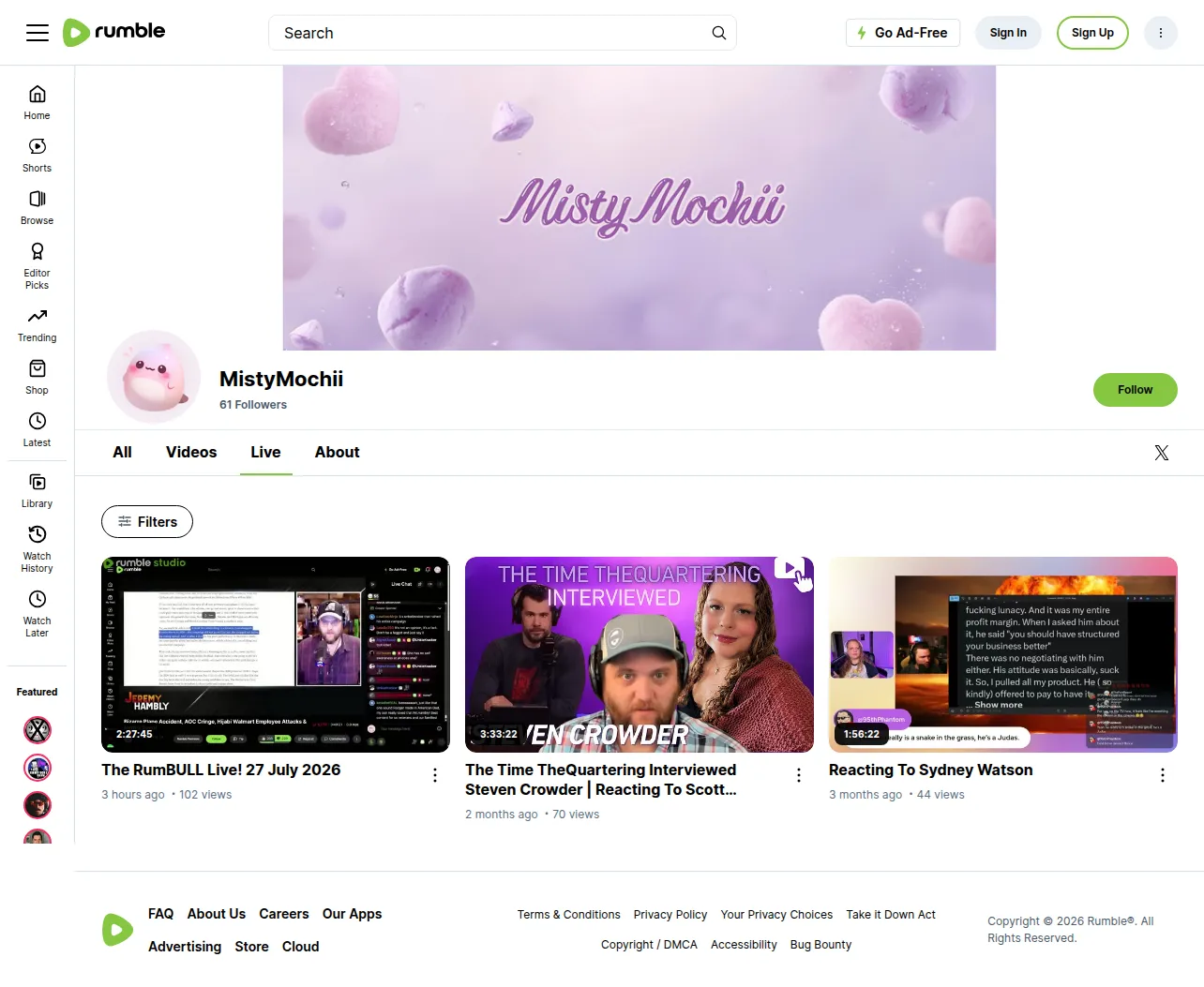Click the Sign In button
This screenshot has width=1204, height=987.
point(1008,33)
